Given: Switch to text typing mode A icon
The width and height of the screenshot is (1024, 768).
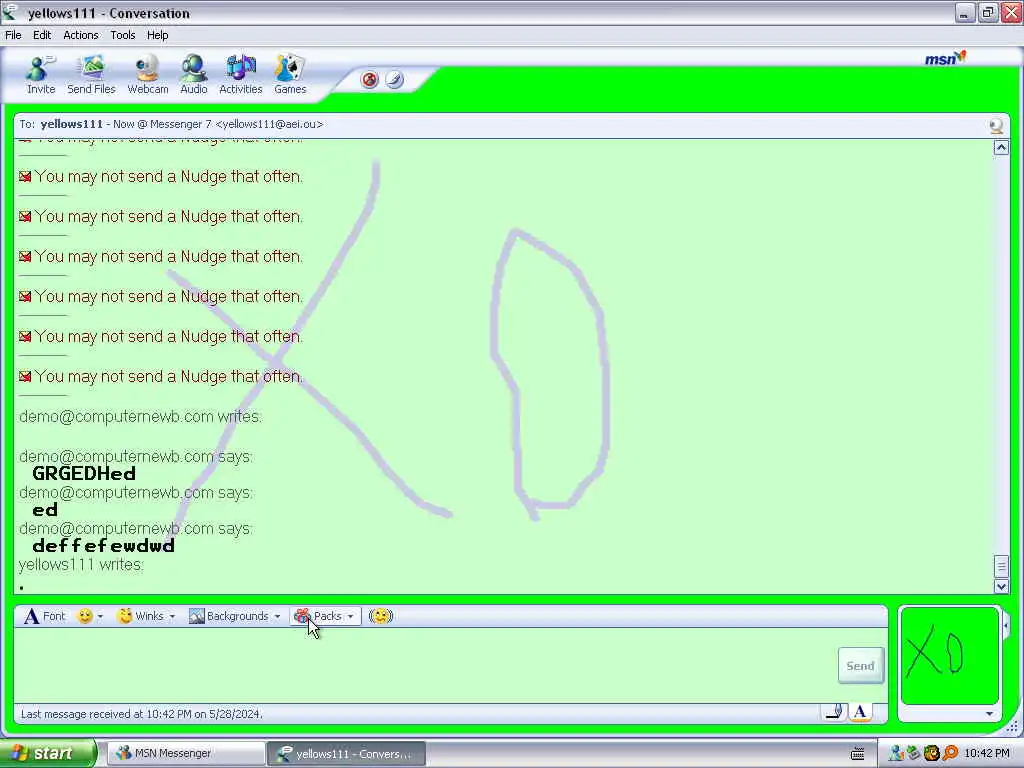Looking at the screenshot, I should coord(860,712).
